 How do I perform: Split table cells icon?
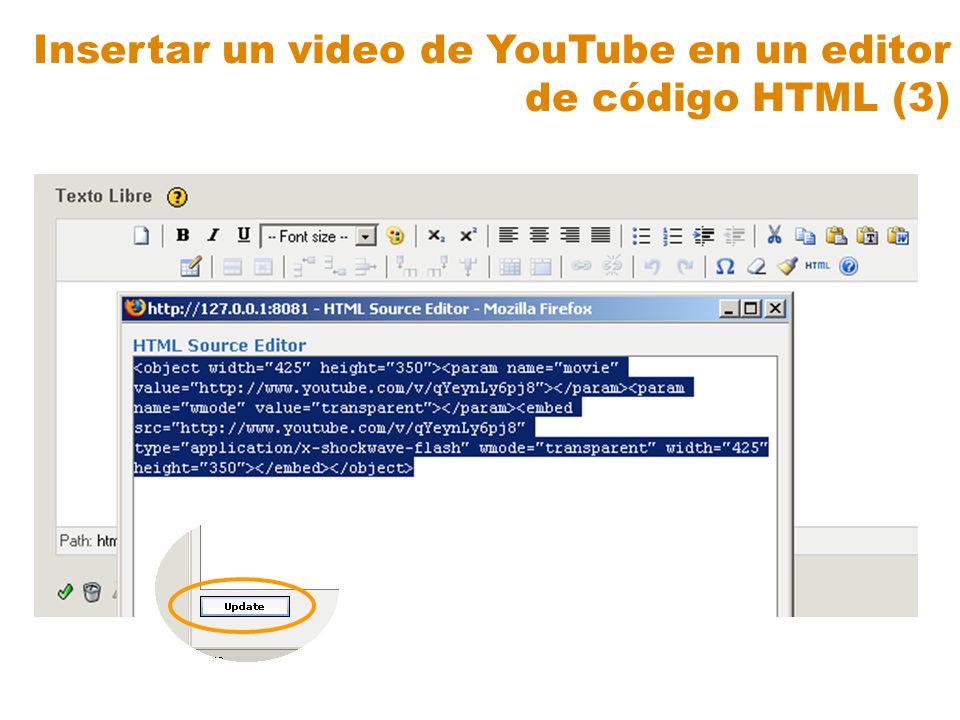coord(509,267)
